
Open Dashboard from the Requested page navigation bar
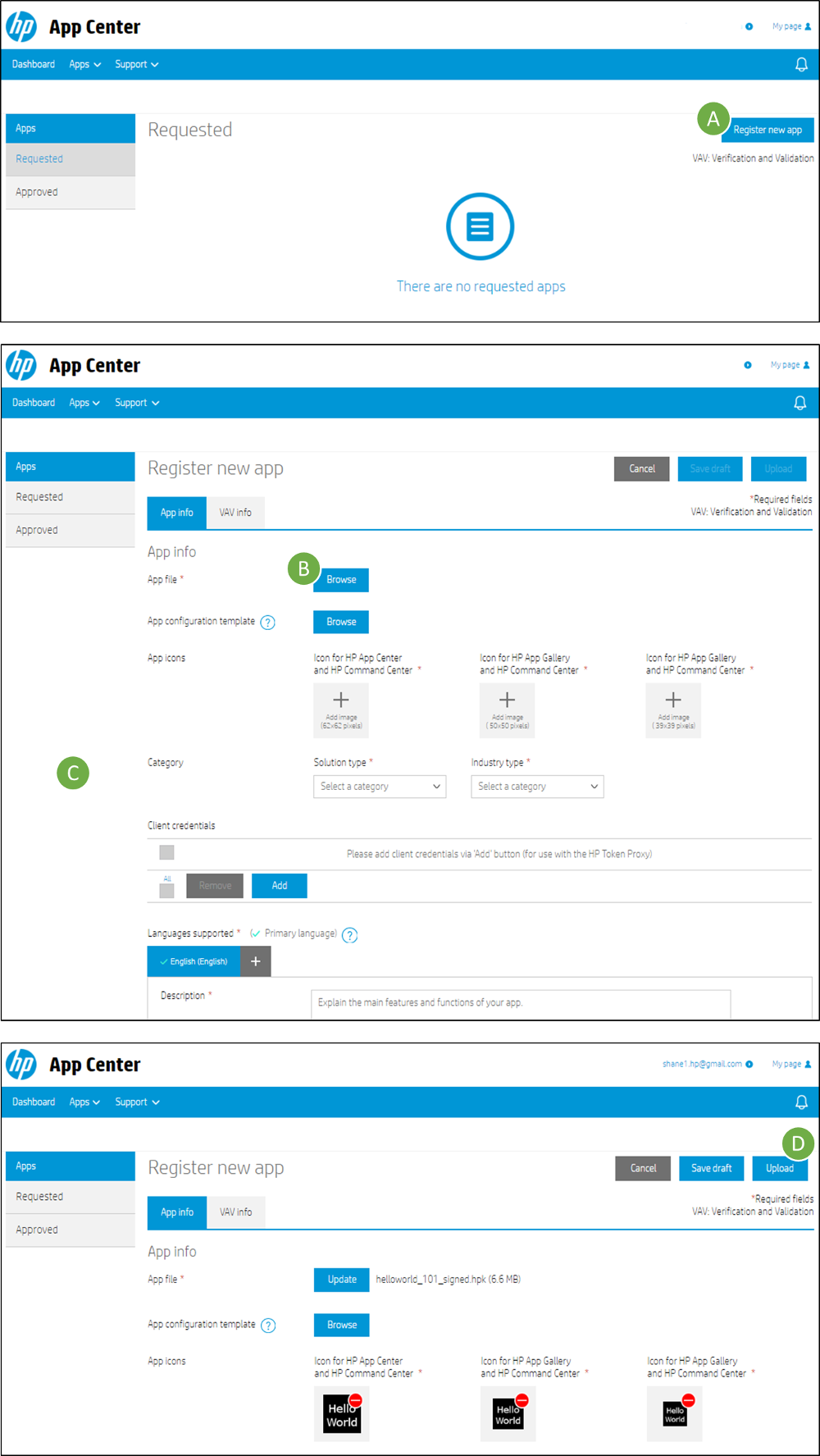click(x=34, y=64)
